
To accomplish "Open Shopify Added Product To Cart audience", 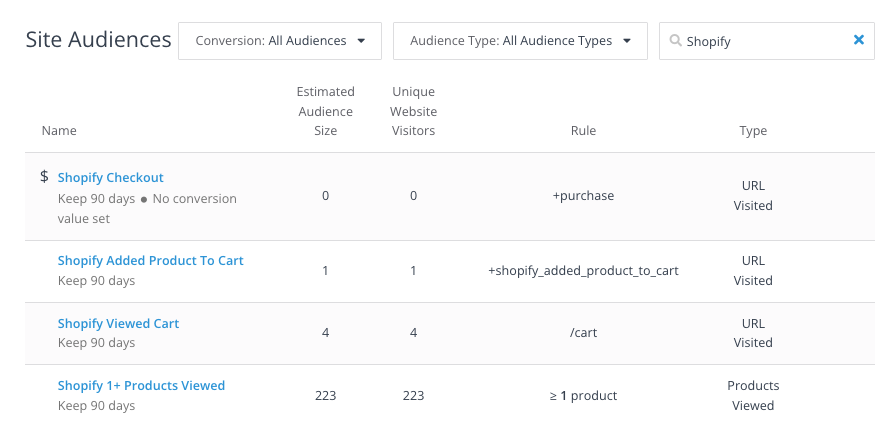I will pyautogui.click(x=150, y=261).
